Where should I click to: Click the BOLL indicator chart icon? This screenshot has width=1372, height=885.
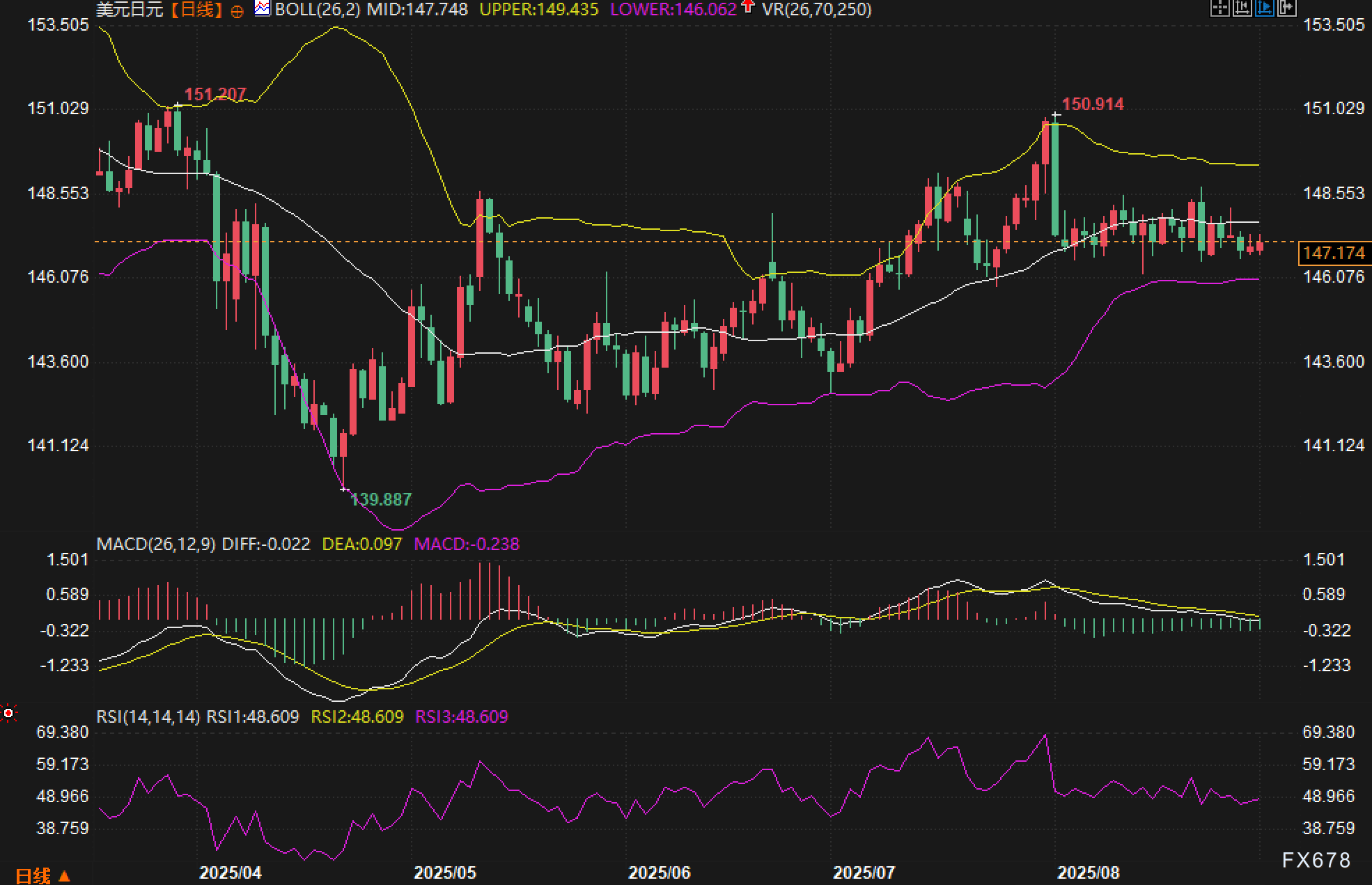262,9
